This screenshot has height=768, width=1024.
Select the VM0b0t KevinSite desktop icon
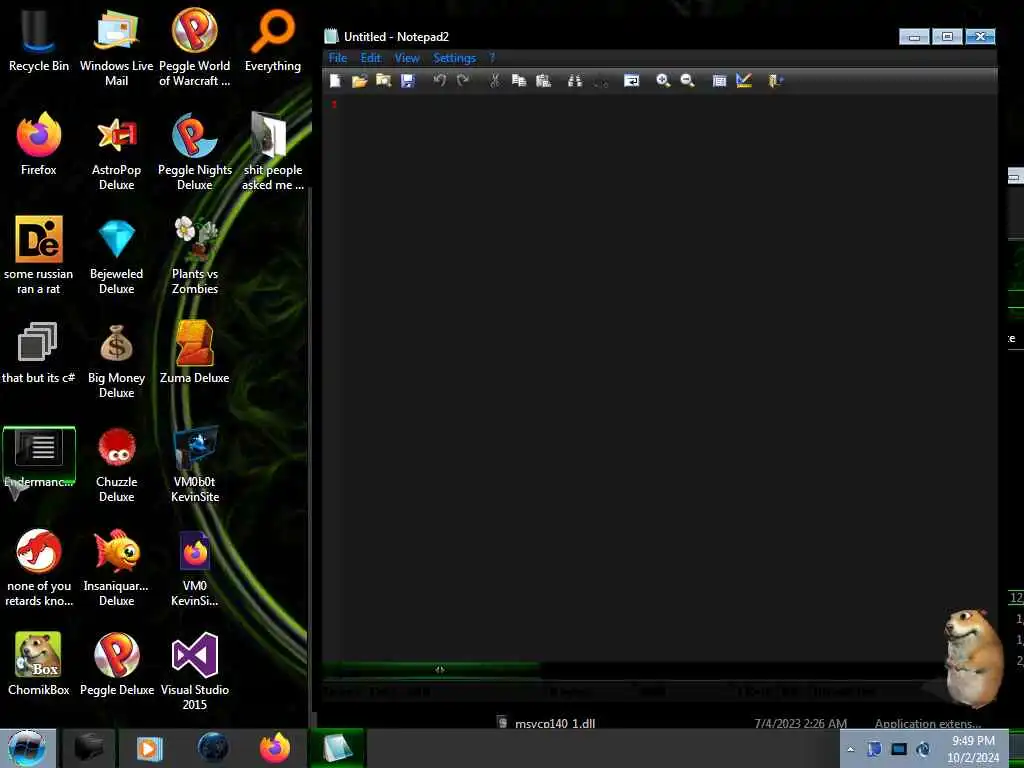pyautogui.click(x=195, y=464)
